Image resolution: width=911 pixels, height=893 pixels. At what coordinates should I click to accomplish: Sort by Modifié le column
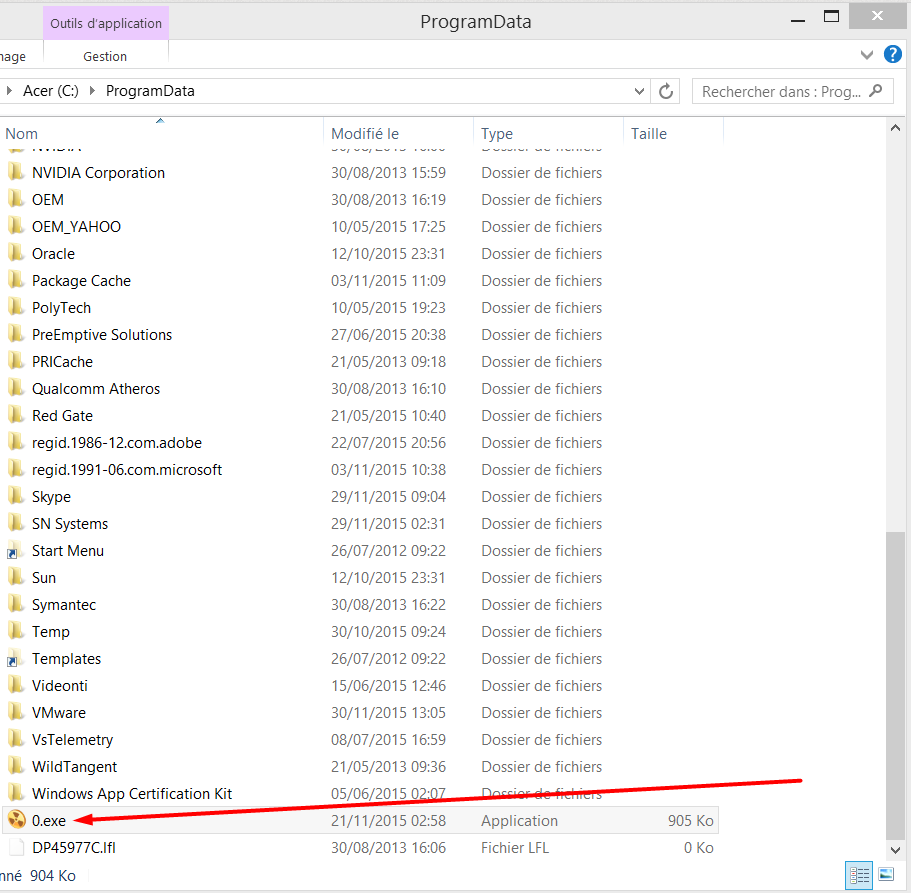365,134
